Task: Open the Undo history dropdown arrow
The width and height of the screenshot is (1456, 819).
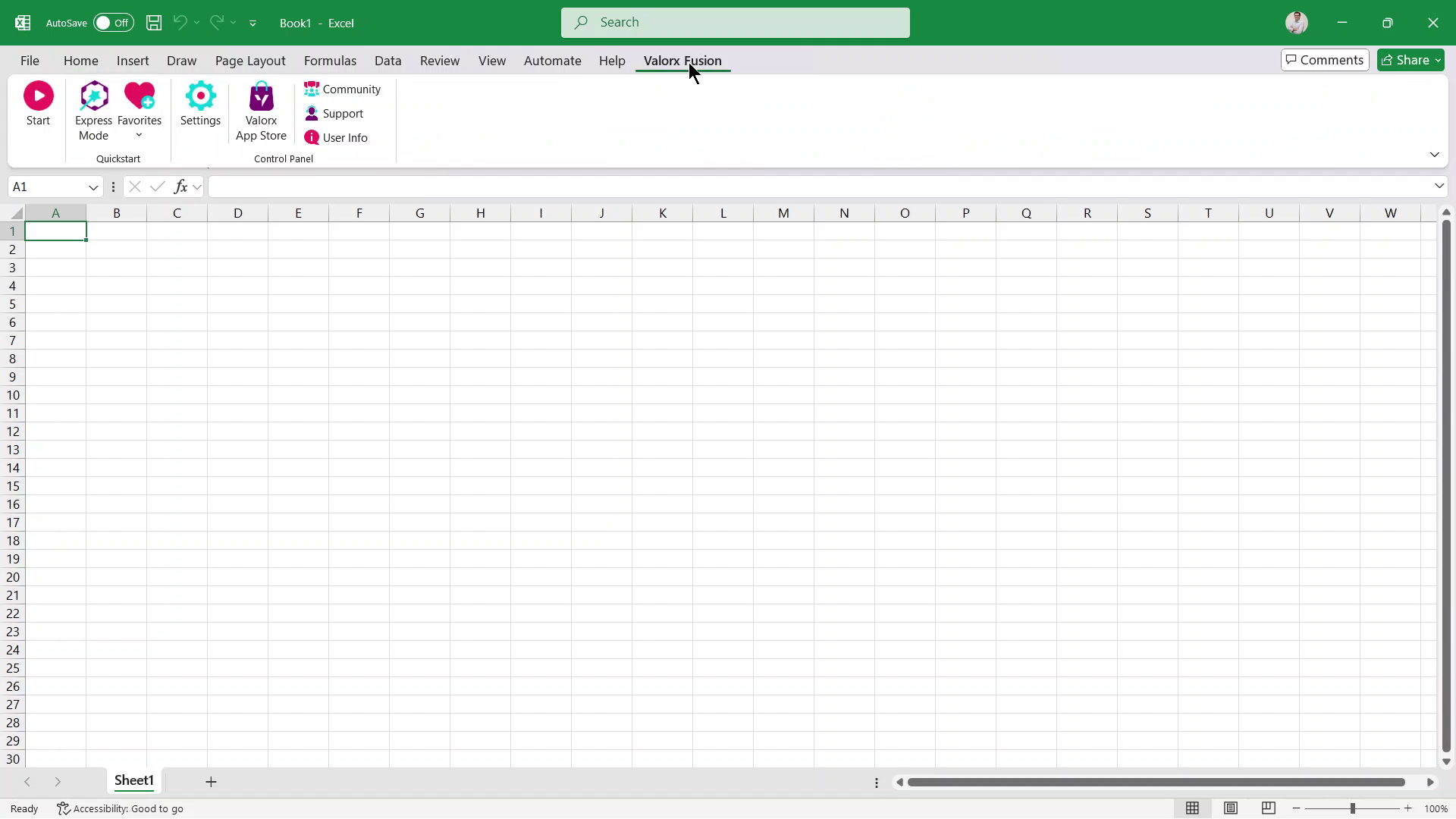Action: pos(196,23)
